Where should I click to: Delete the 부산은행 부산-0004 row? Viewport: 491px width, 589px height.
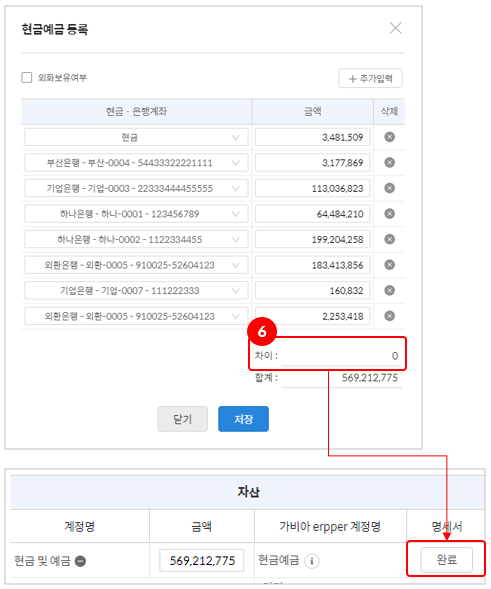[x=390, y=163]
